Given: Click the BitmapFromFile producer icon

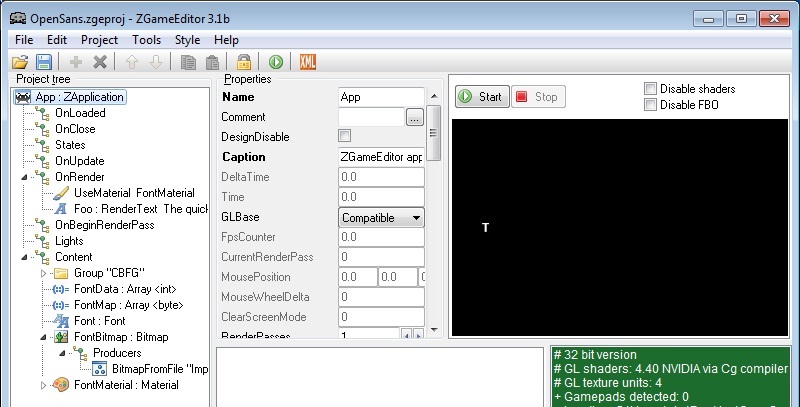Looking at the screenshot, I should click(x=99, y=369).
